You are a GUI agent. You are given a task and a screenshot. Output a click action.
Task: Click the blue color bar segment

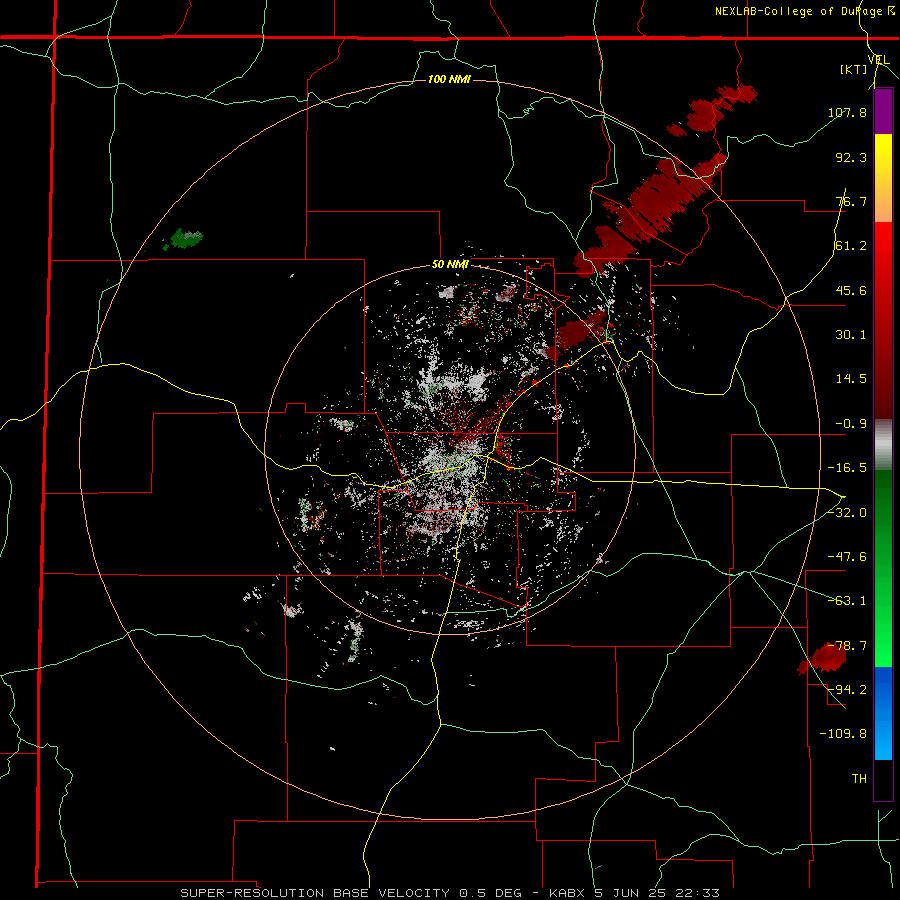[x=883, y=713]
